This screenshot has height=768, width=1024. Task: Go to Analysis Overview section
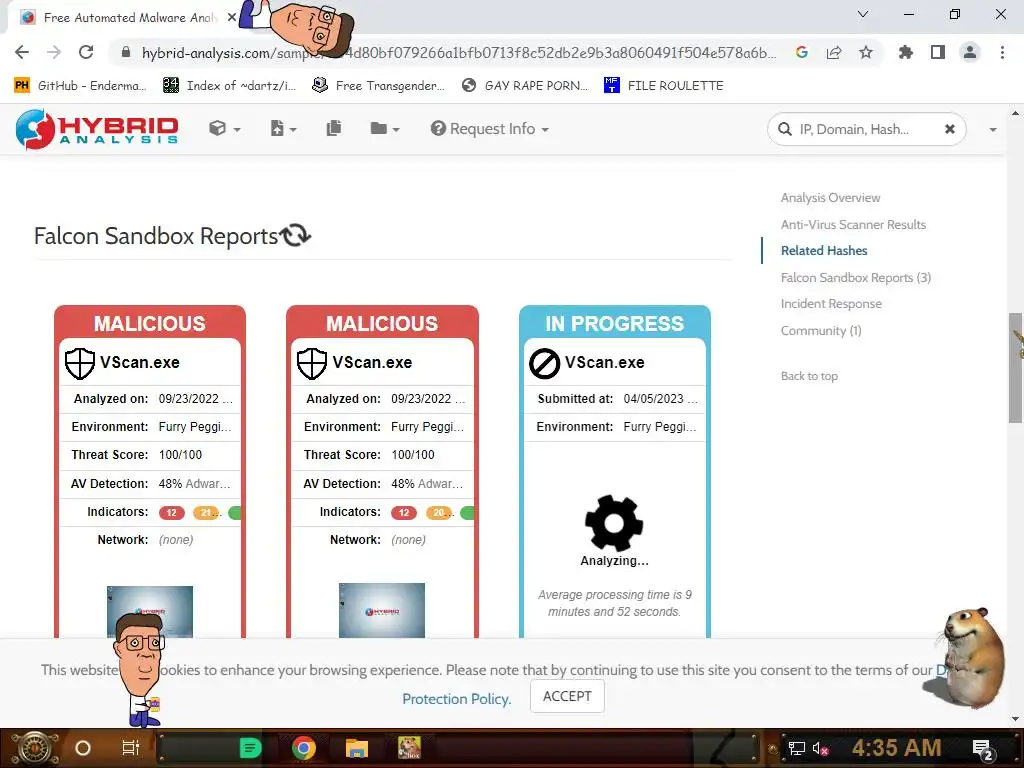830,197
